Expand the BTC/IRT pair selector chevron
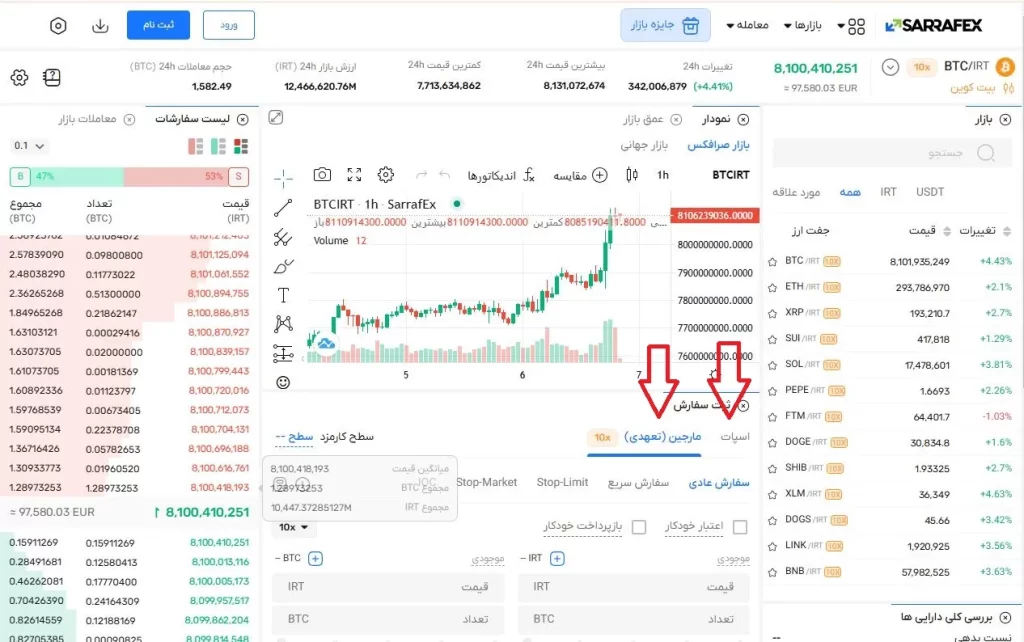1024x642 pixels. tap(891, 68)
